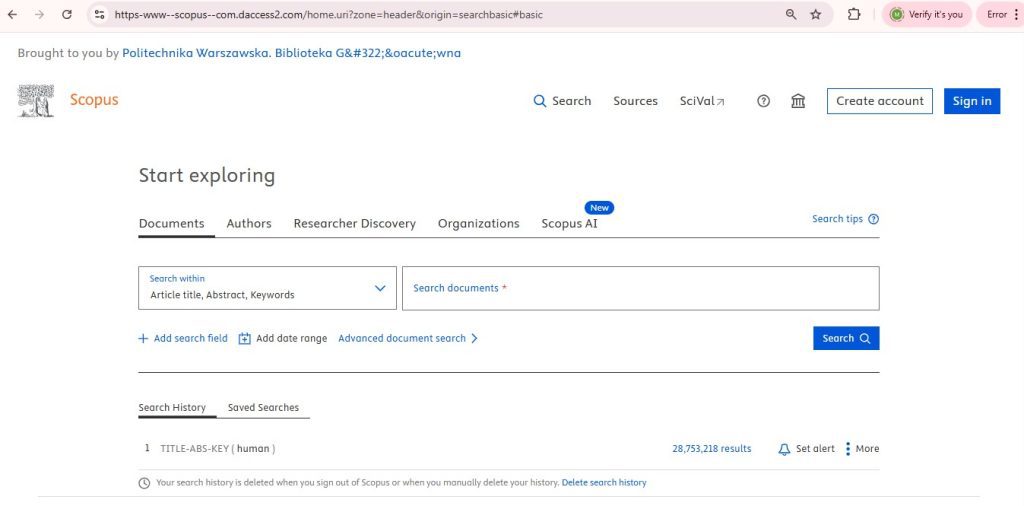Click the browser reload icon
This screenshot has width=1024, height=506.
[x=67, y=15]
